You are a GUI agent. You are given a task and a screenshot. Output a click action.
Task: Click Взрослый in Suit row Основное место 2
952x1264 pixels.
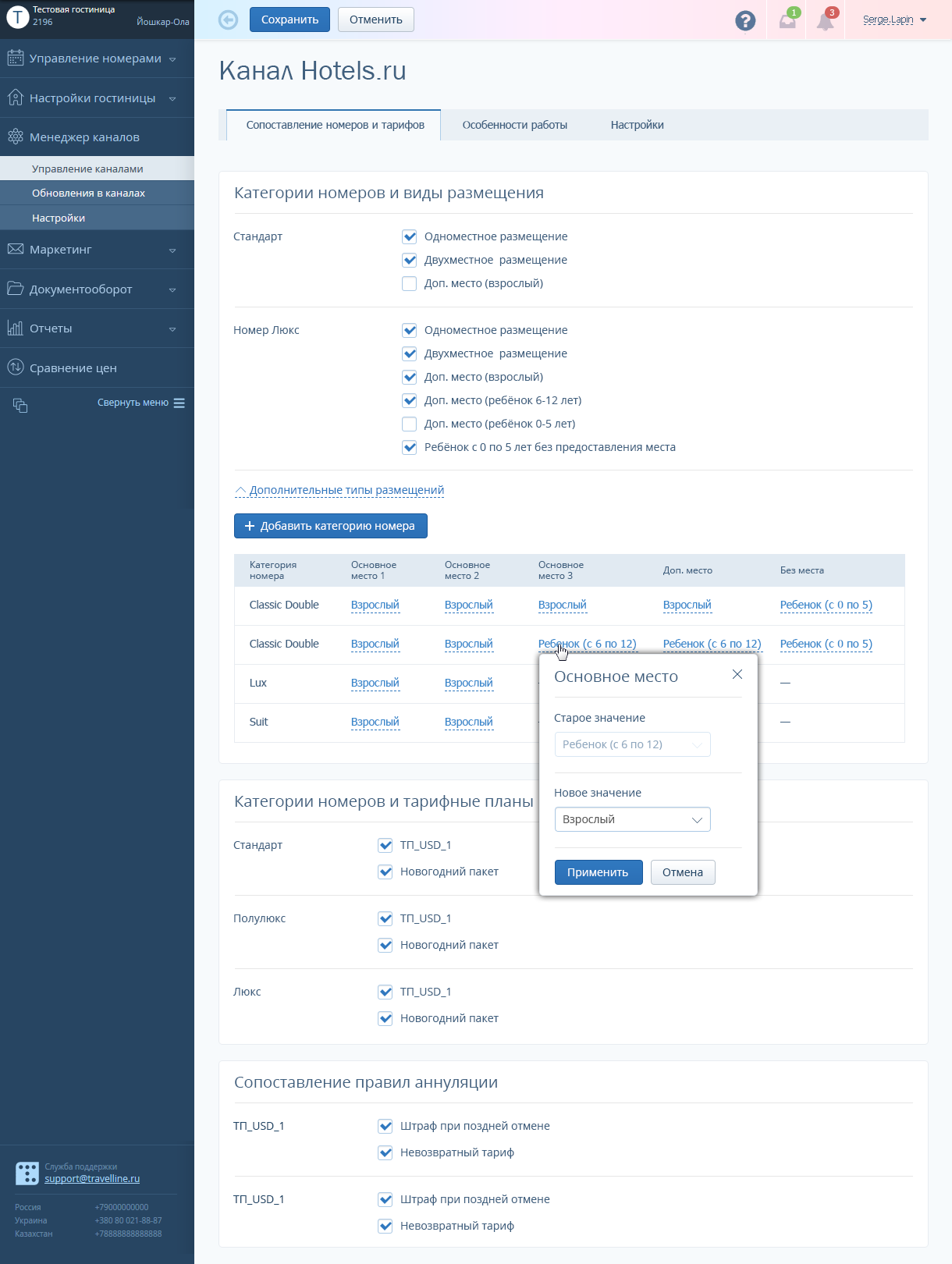coord(469,722)
